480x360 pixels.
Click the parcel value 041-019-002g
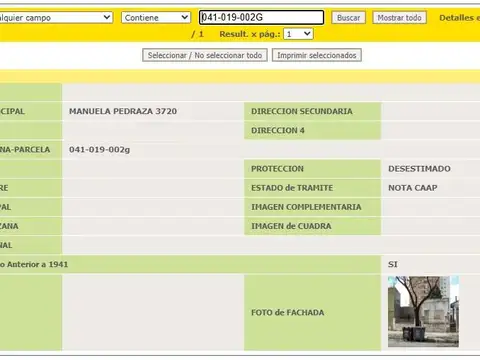click(x=99, y=150)
